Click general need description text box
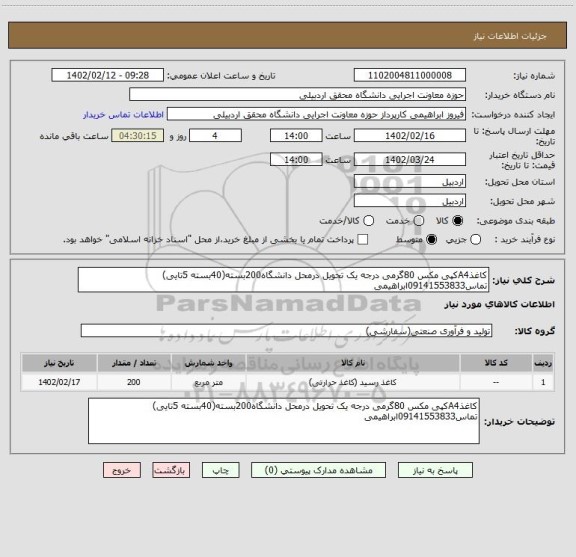 click(283, 280)
